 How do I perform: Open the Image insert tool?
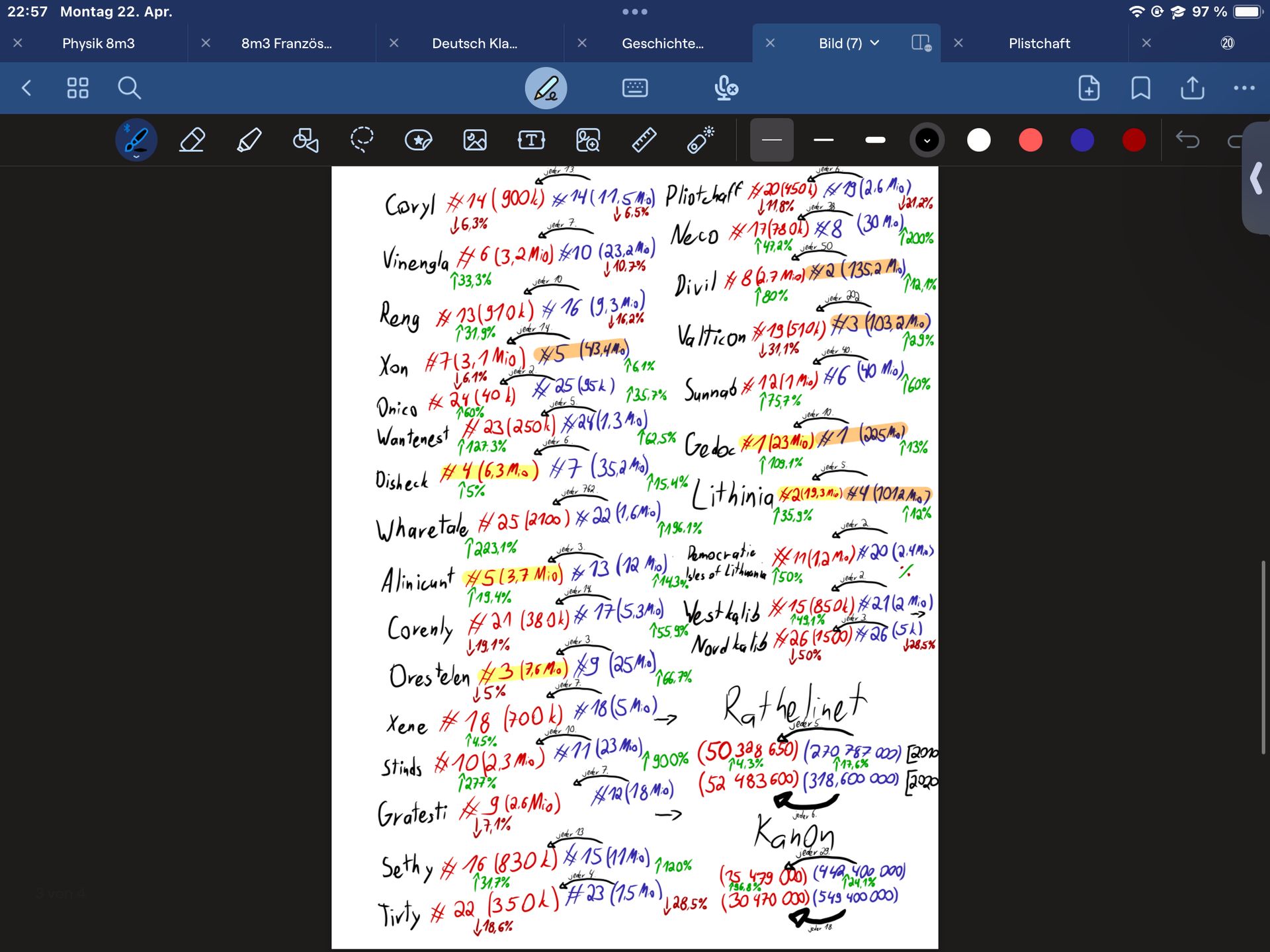click(x=475, y=140)
